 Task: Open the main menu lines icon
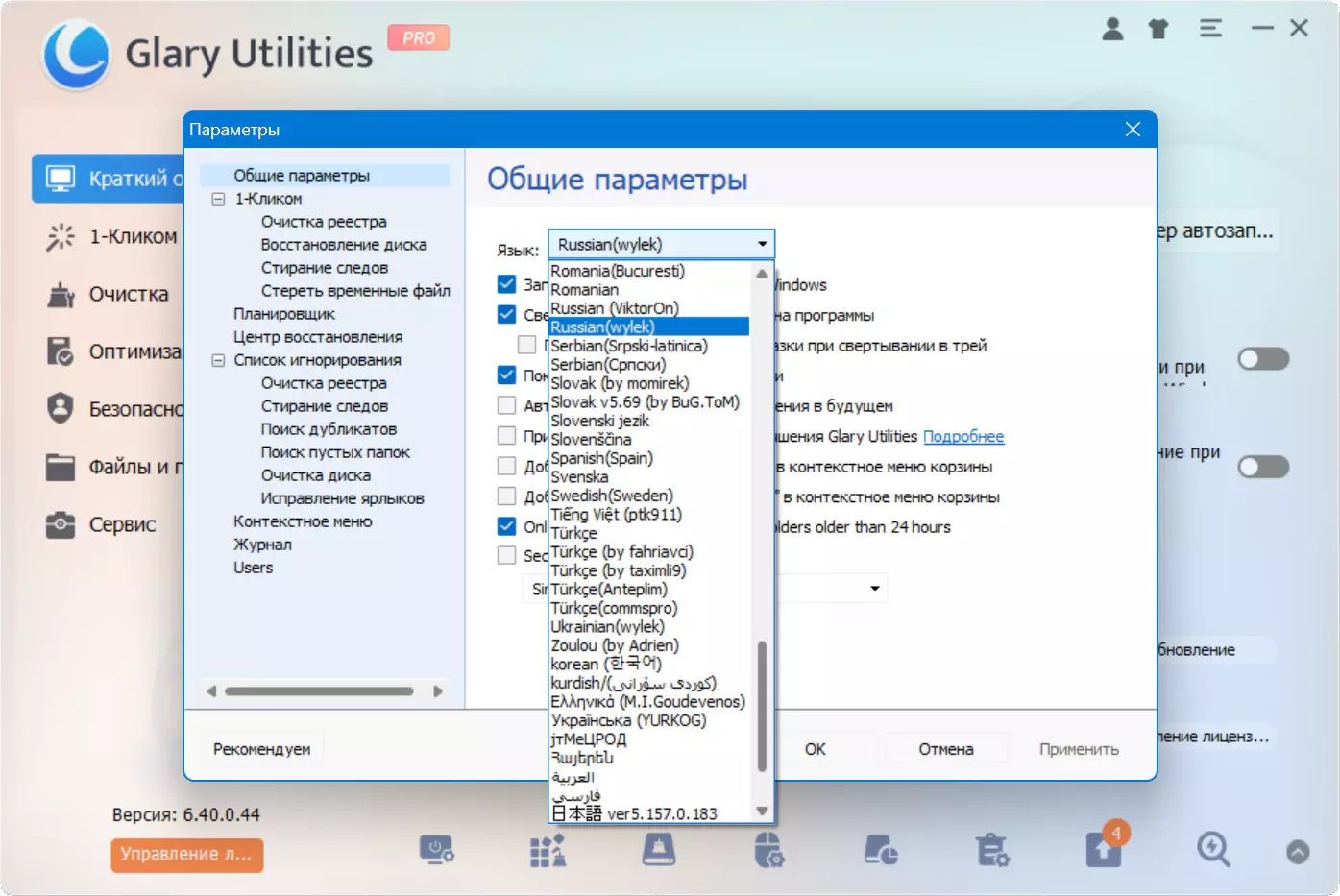(x=1210, y=29)
